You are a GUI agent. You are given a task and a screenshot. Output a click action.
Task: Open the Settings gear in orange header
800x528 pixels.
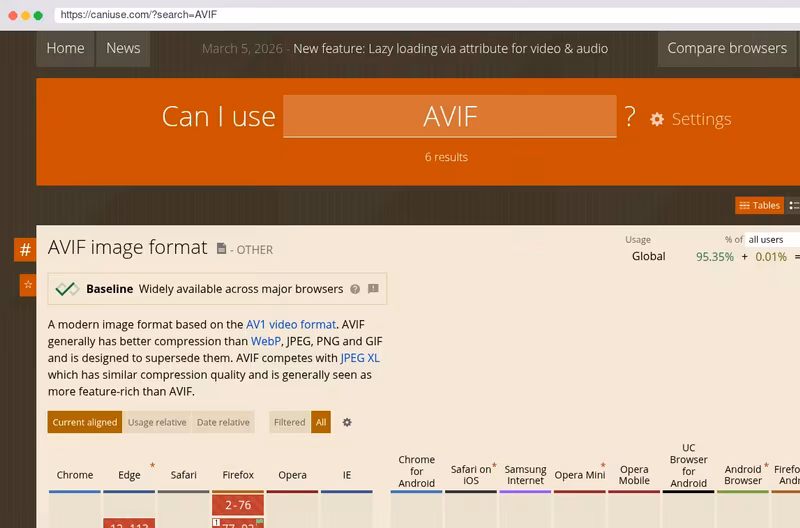point(657,119)
